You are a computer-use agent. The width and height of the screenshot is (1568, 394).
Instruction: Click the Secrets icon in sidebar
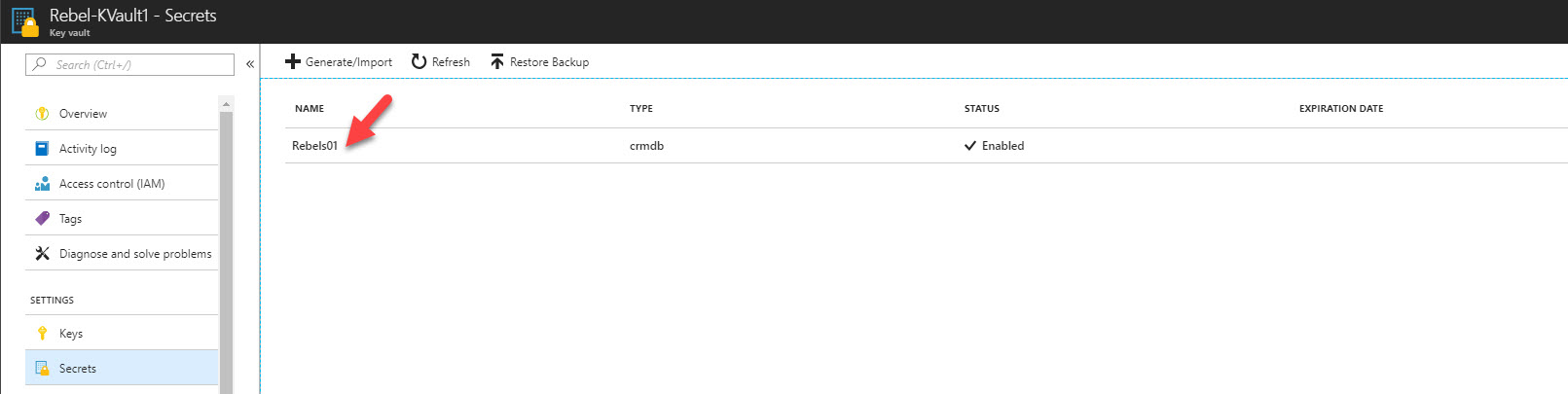point(42,369)
